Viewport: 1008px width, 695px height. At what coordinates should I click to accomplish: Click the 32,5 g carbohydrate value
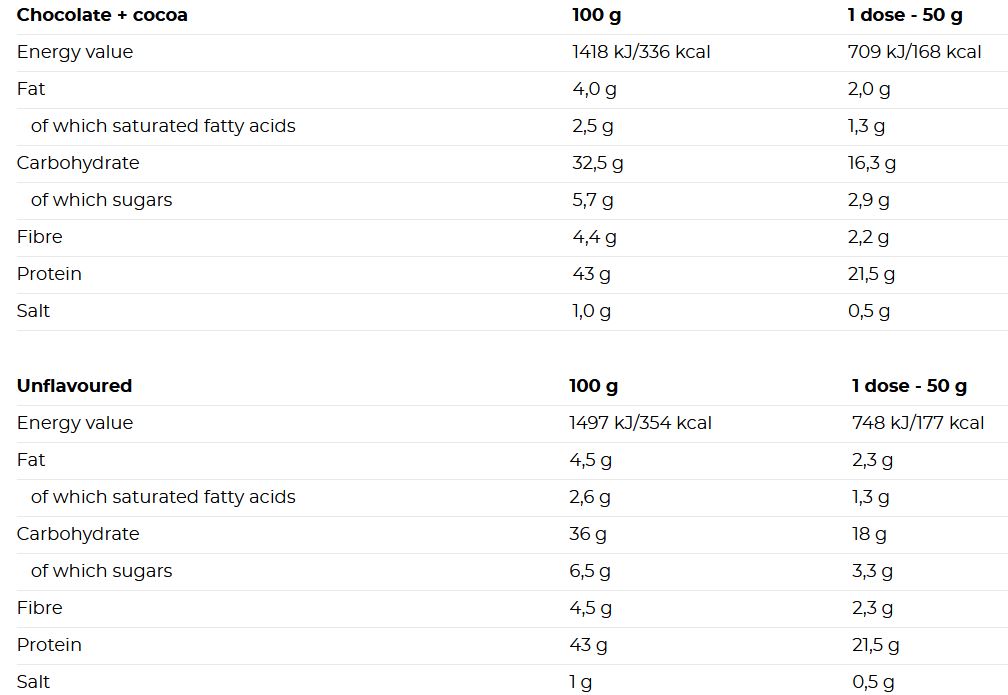598,163
